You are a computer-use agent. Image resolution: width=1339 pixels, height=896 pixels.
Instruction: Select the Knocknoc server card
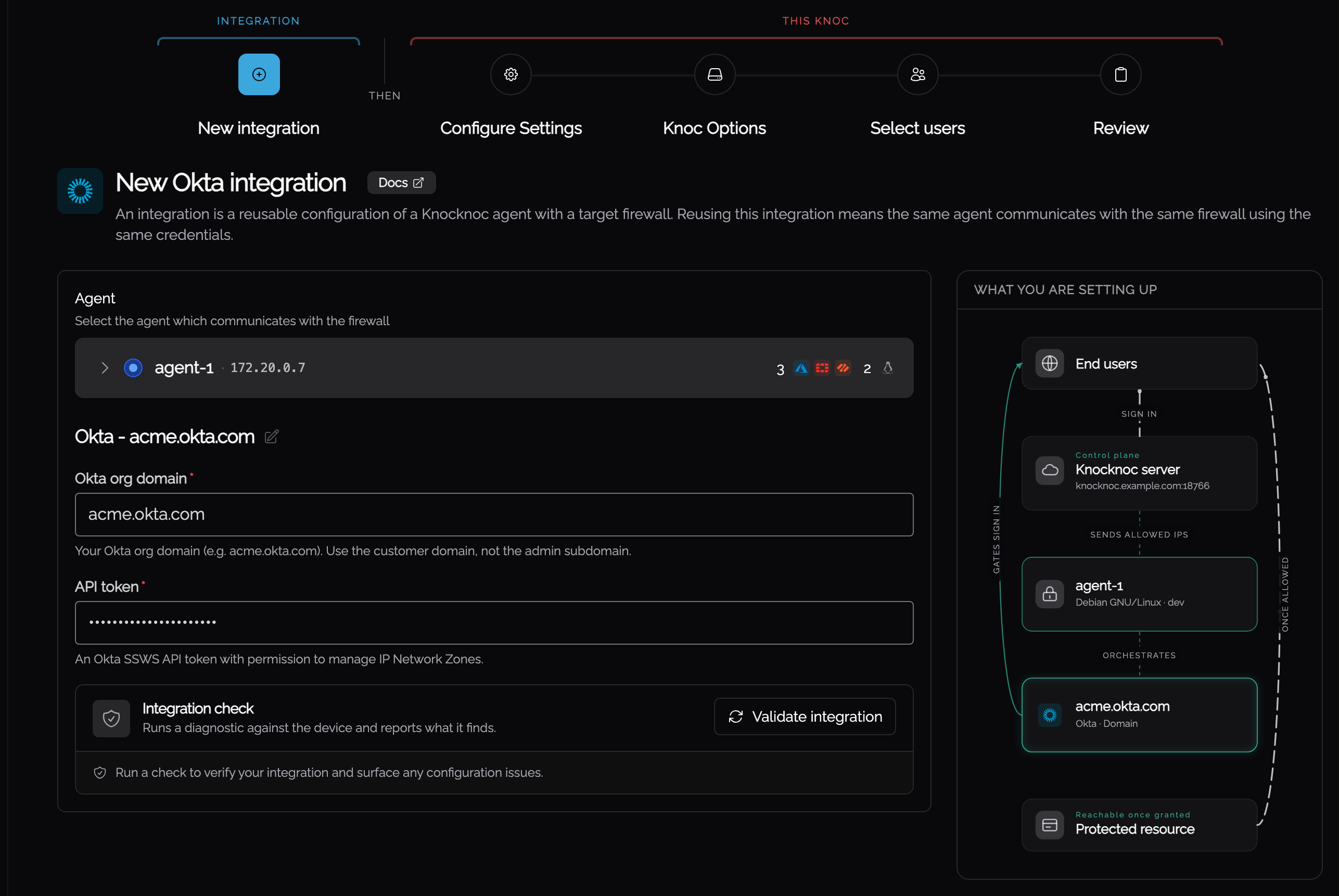coord(1139,473)
